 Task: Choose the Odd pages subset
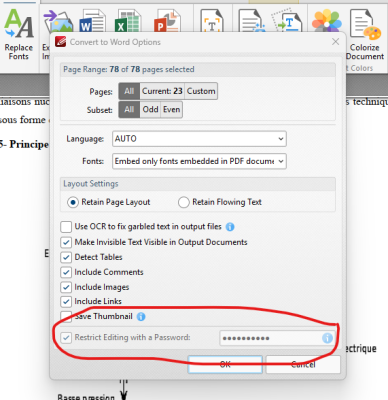coord(150,109)
